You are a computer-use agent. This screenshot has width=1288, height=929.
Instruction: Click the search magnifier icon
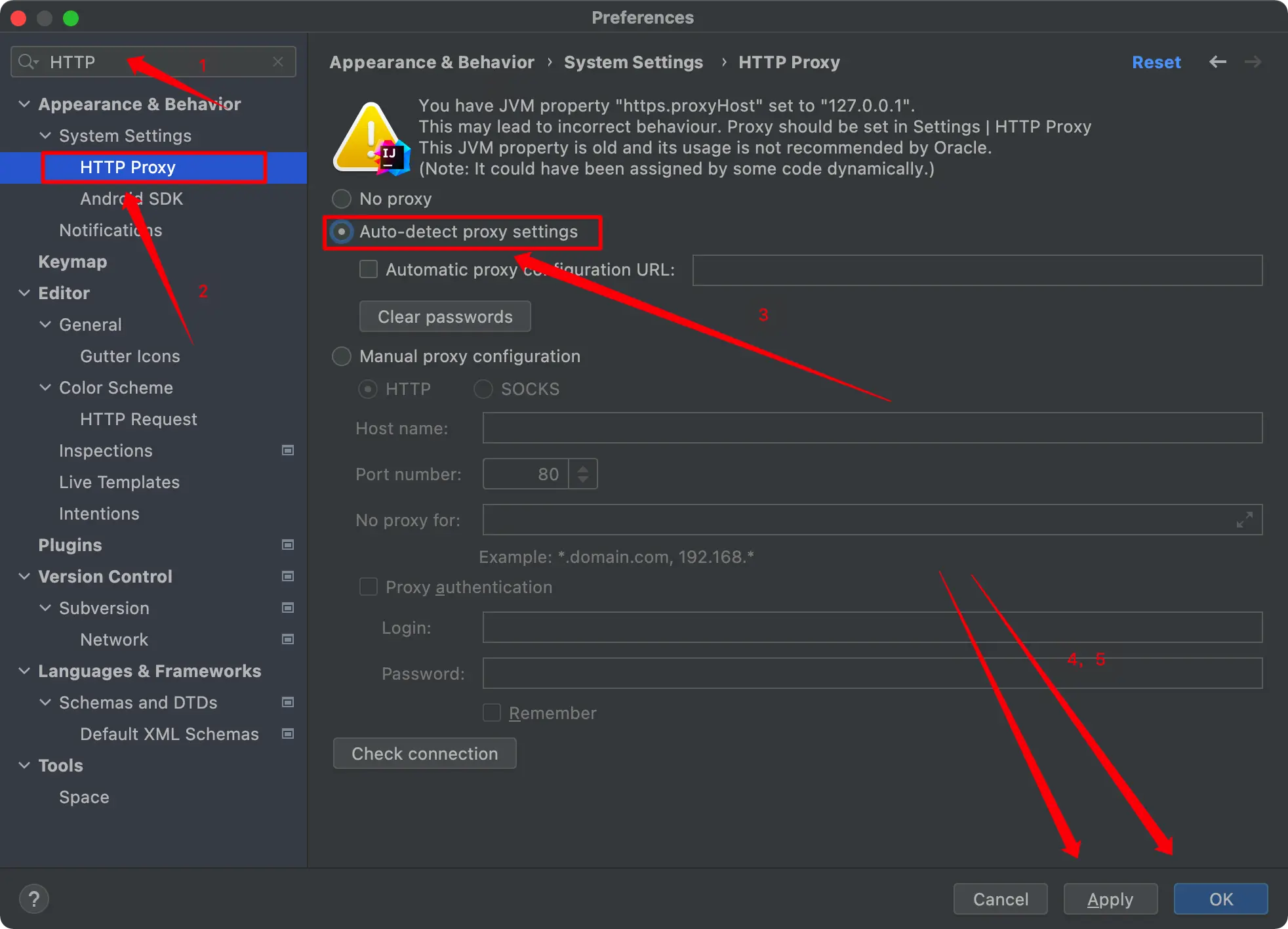click(x=28, y=62)
